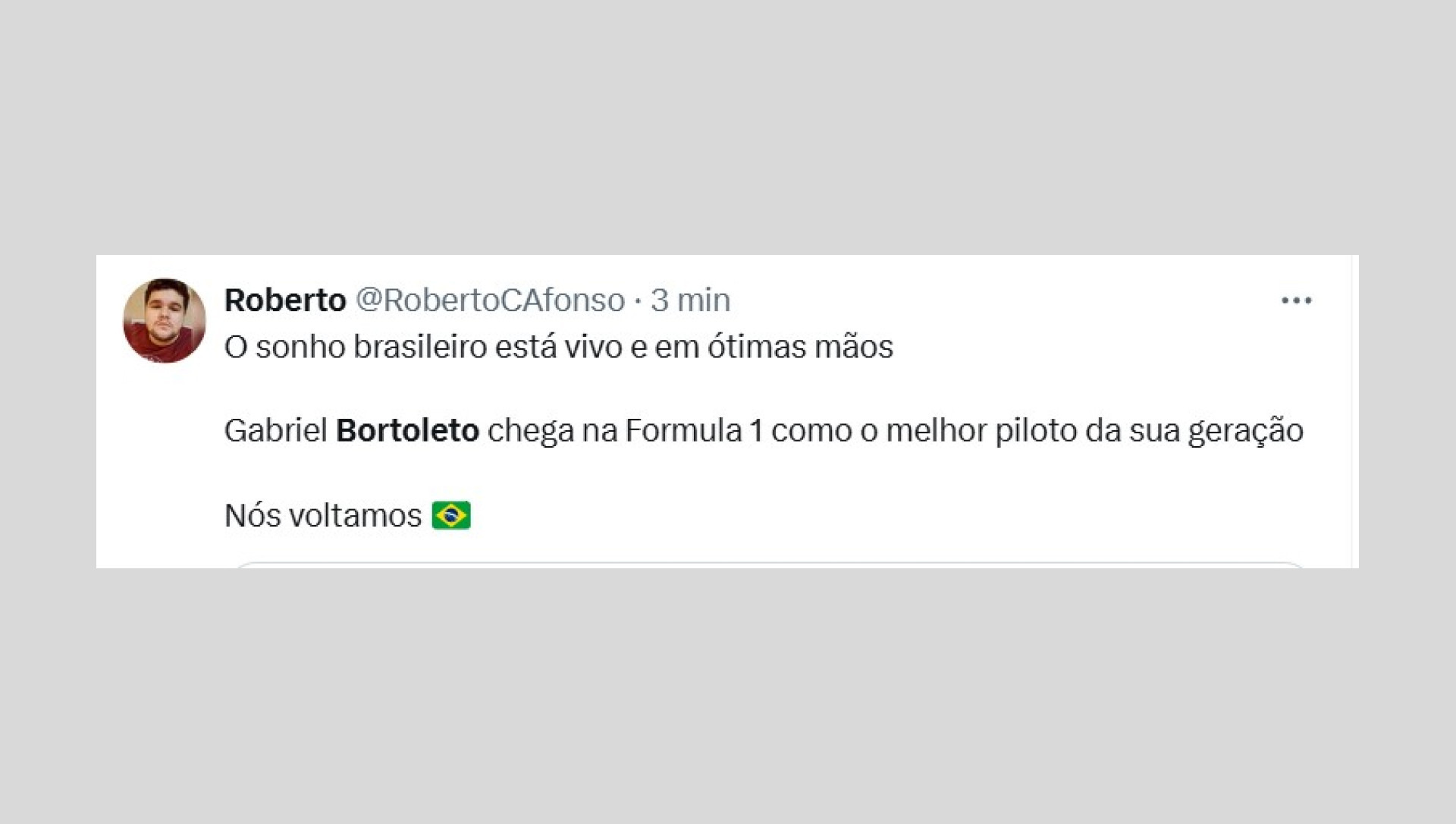This screenshot has width=1456, height=824.
Task: Click the more options icon on the tweet
Action: (x=1298, y=300)
